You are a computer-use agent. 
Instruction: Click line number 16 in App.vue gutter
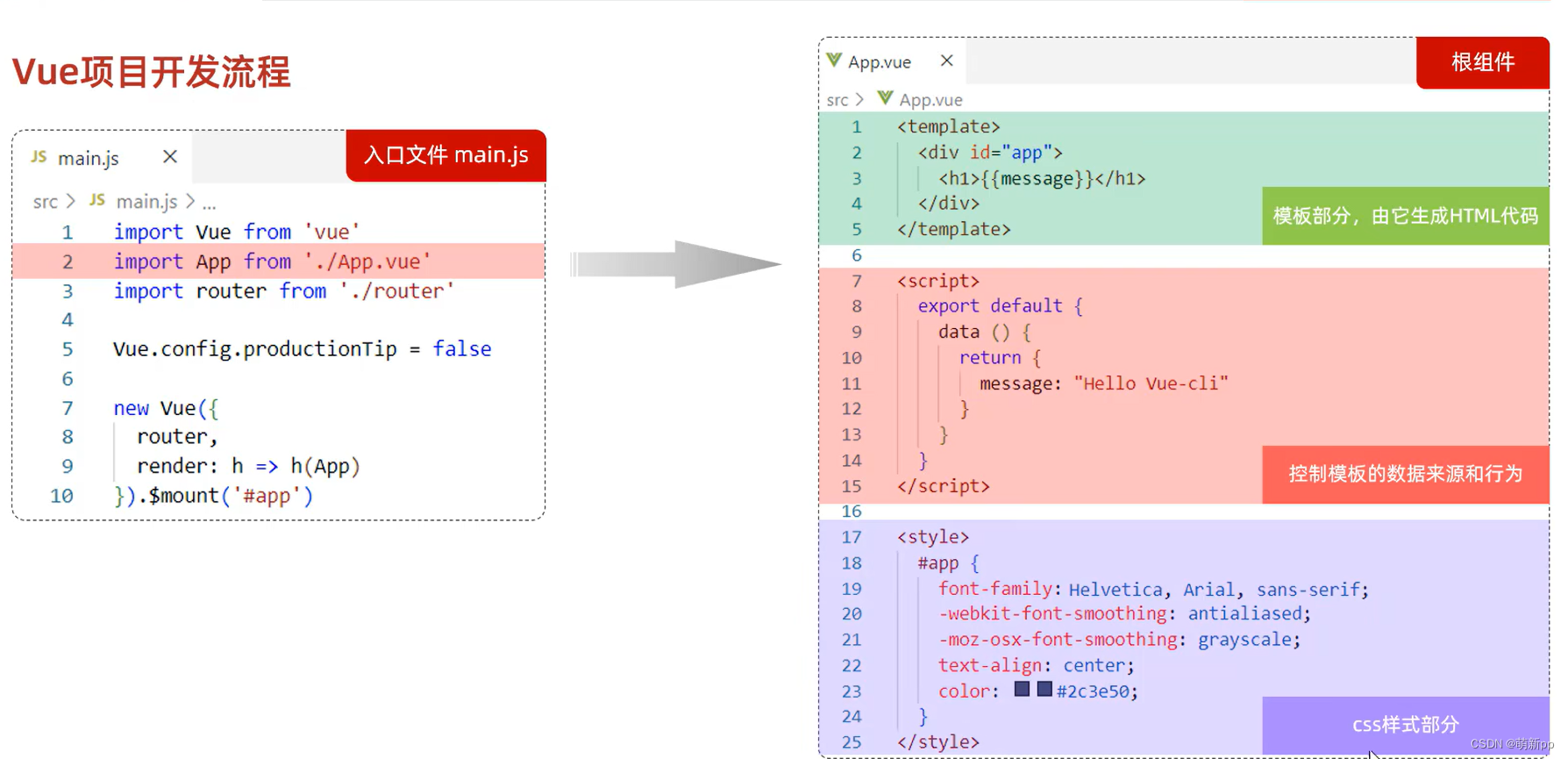pyautogui.click(x=852, y=512)
